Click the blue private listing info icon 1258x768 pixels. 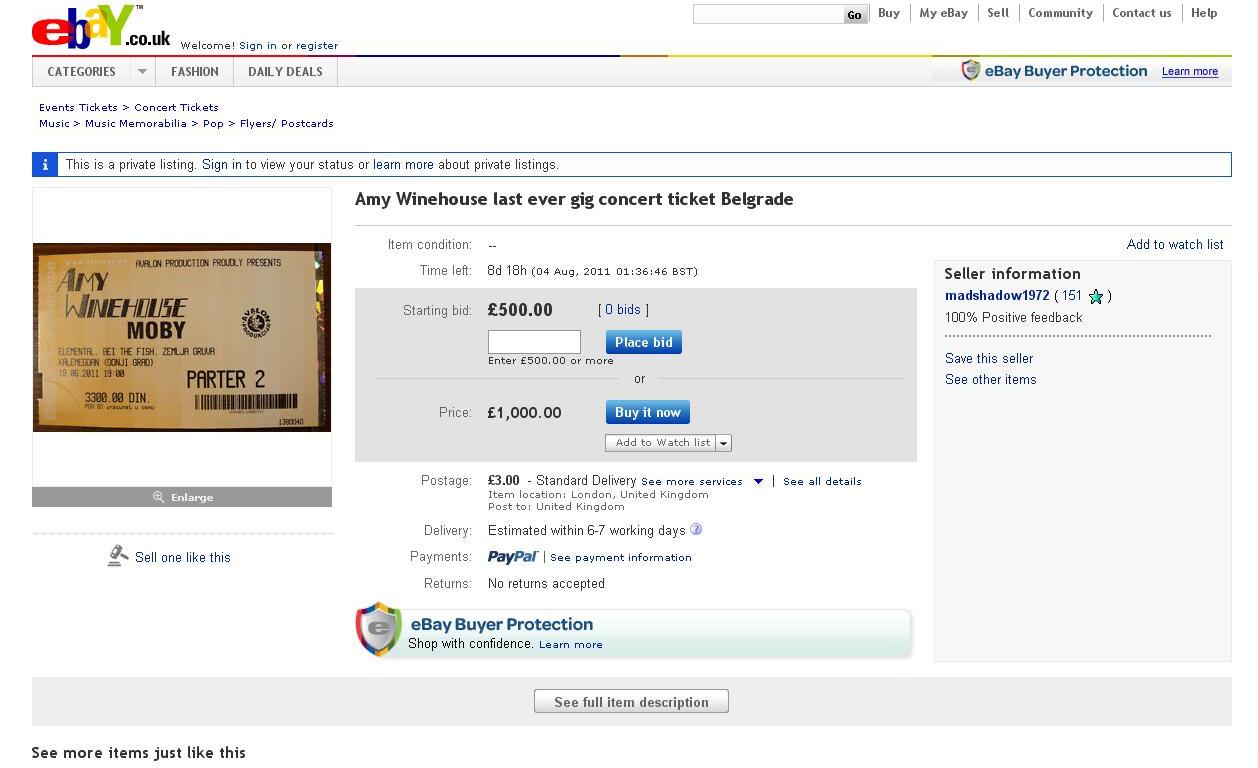[x=45, y=165]
